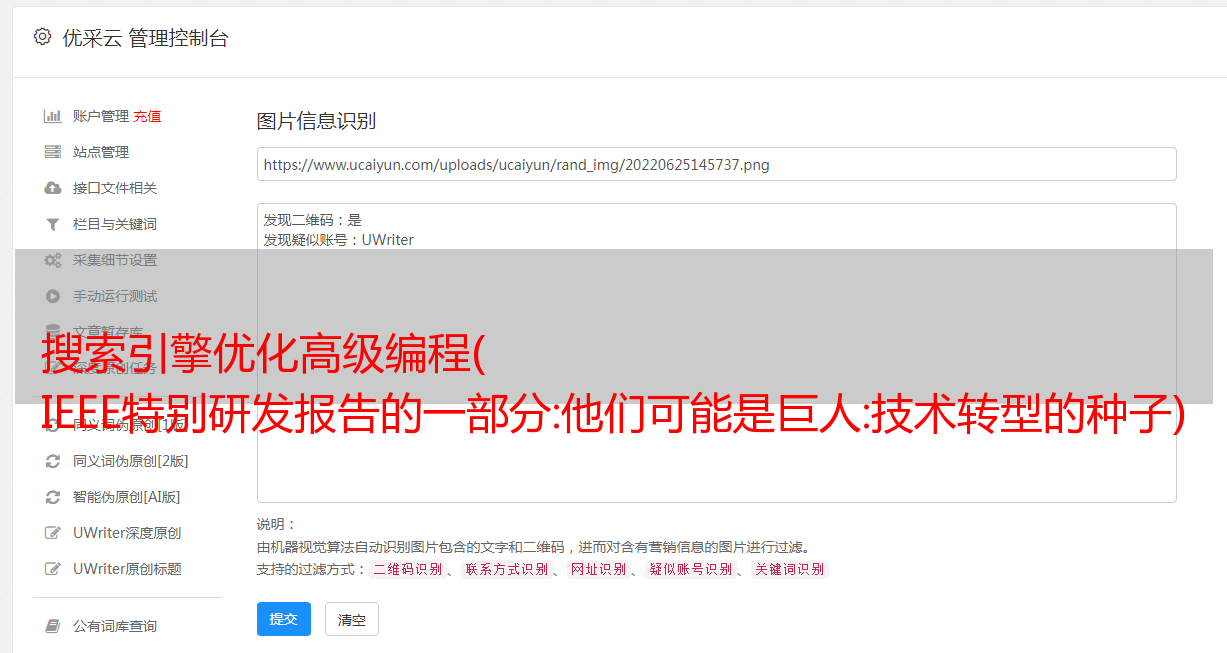Open UWriter深度原创 in the sidebar
This screenshot has width=1227, height=653.
click(127, 533)
